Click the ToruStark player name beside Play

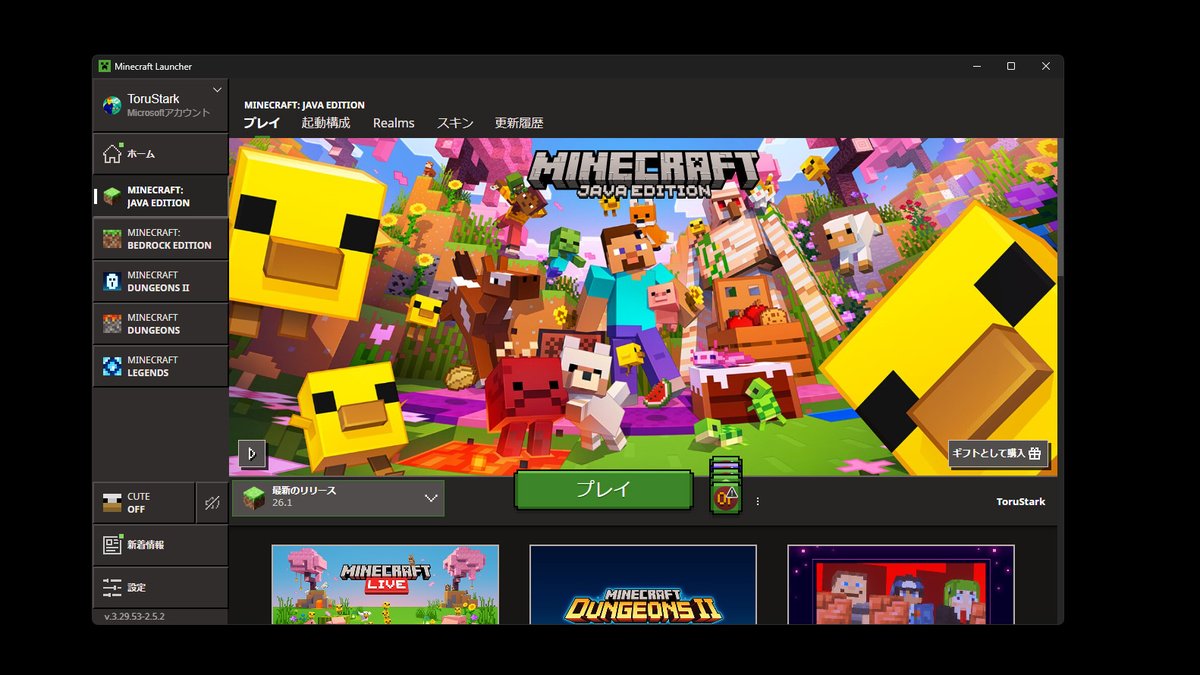click(x=1021, y=501)
